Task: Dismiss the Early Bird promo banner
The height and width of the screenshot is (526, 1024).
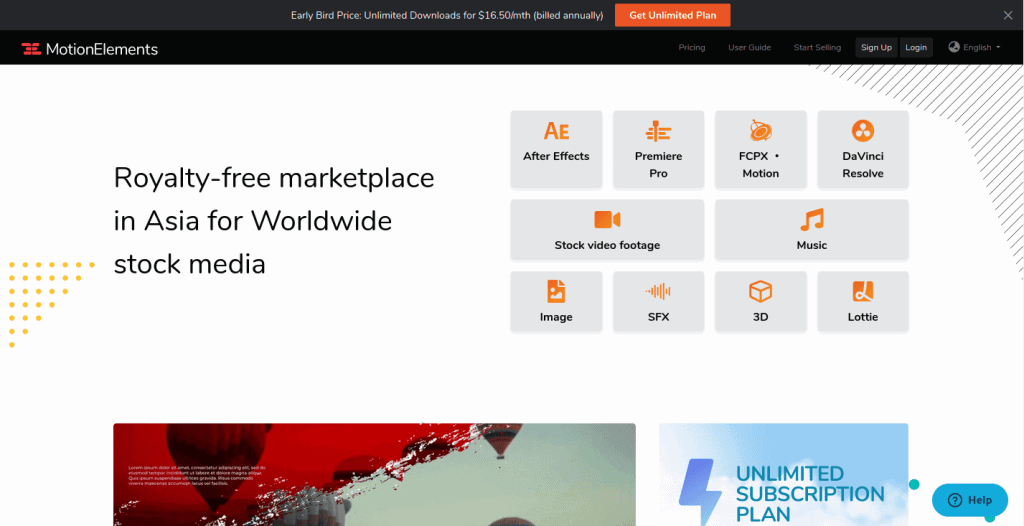Action: pyautogui.click(x=1007, y=15)
